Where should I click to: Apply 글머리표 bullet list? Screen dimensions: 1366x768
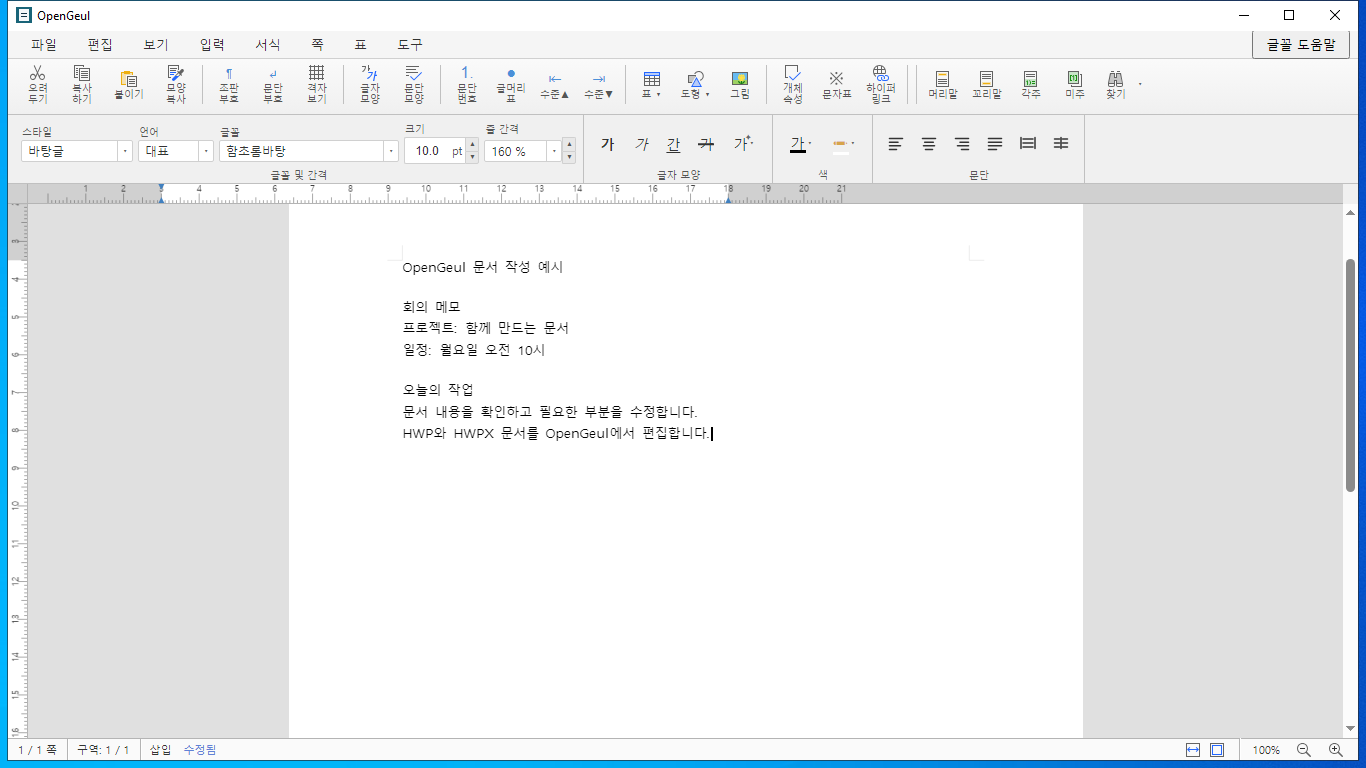coord(511,84)
